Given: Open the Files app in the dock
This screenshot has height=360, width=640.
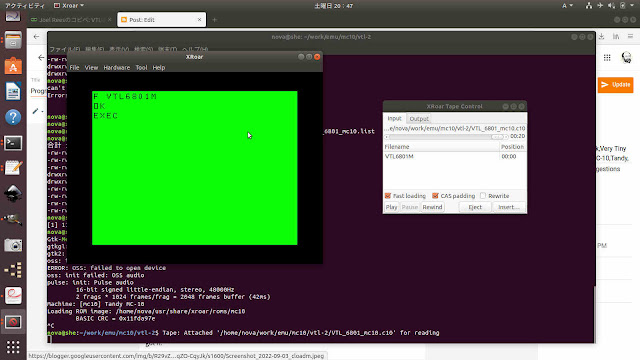Looking at the screenshot, I should click(13, 40).
